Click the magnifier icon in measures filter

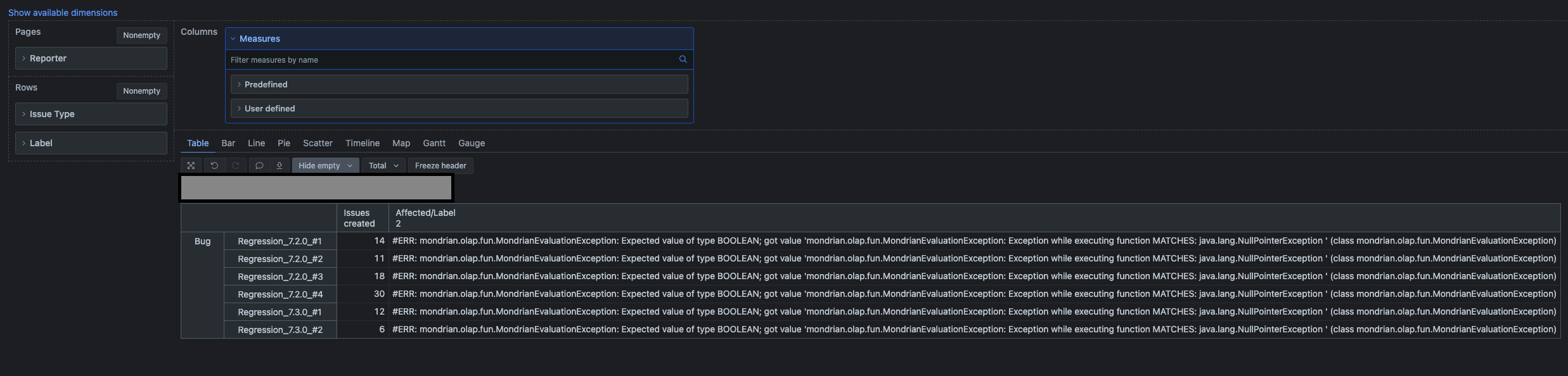pyautogui.click(x=683, y=60)
